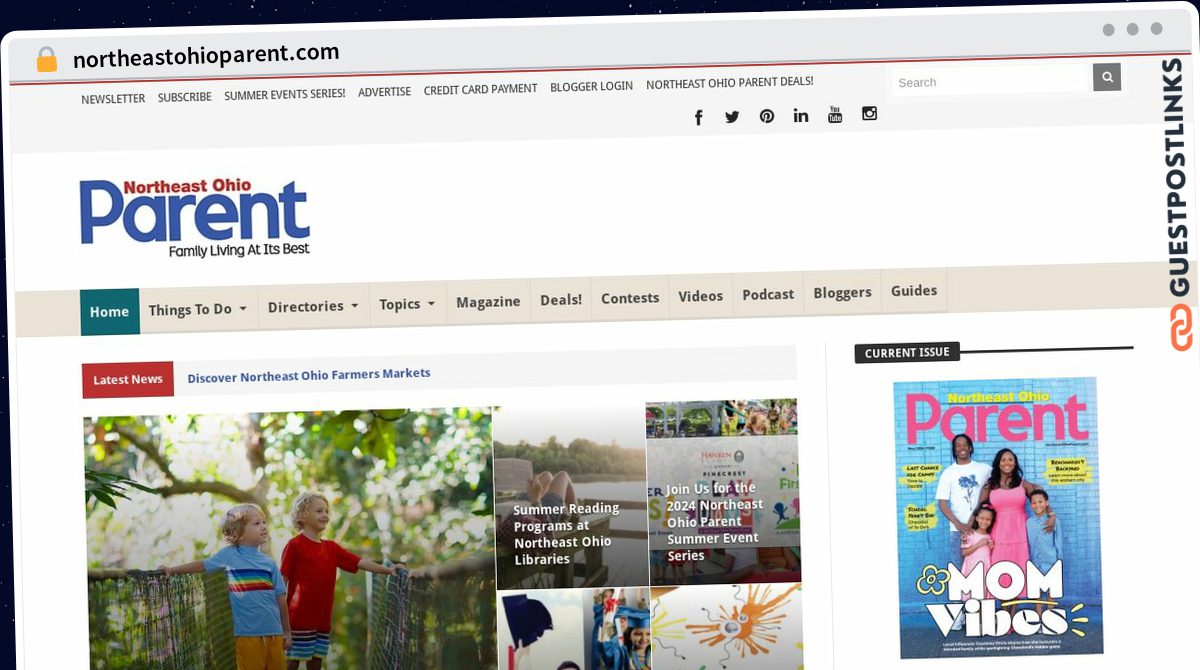Open the Newsletter link
1200x670 pixels.
click(113, 99)
